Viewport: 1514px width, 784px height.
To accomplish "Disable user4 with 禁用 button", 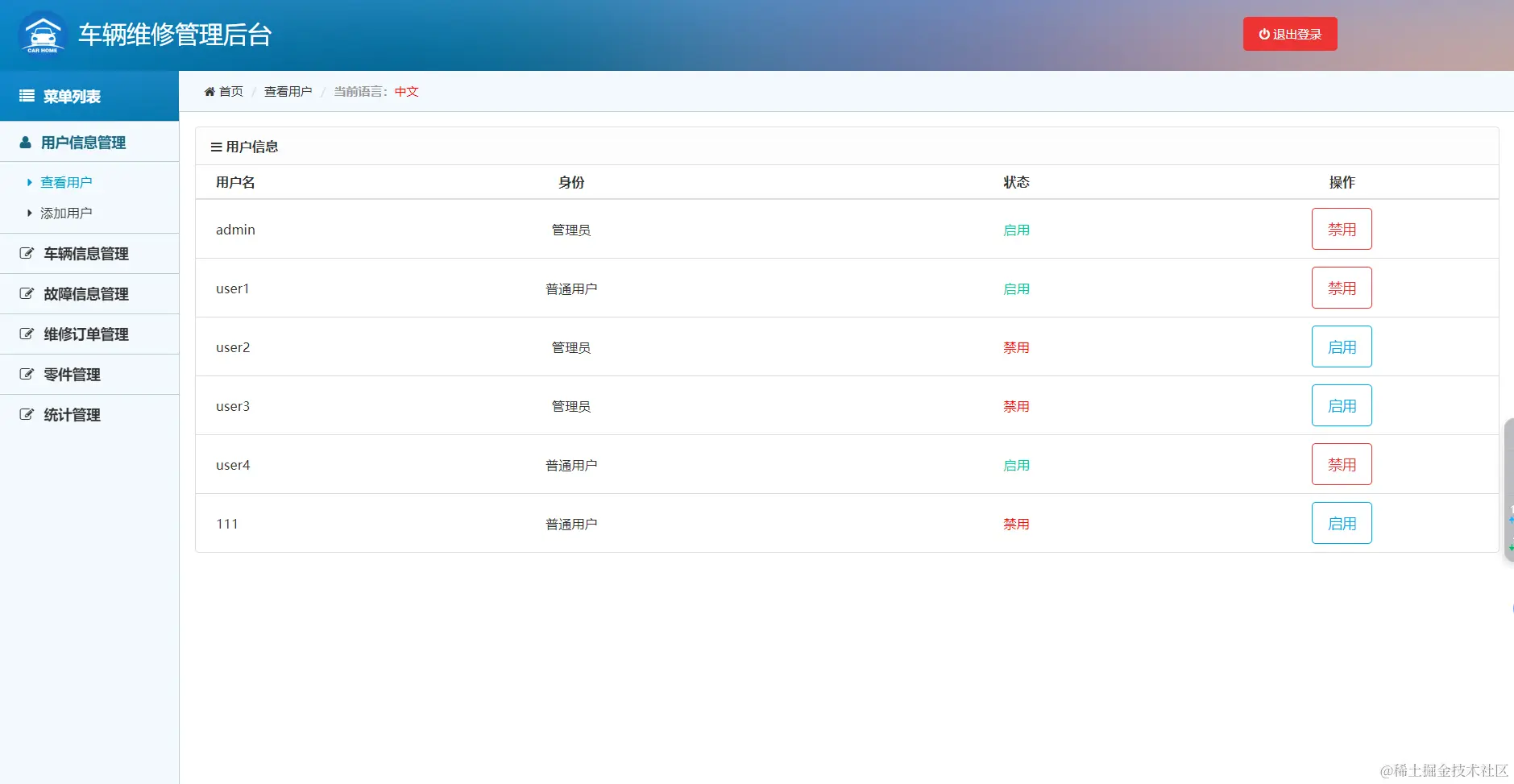I will coord(1342,464).
